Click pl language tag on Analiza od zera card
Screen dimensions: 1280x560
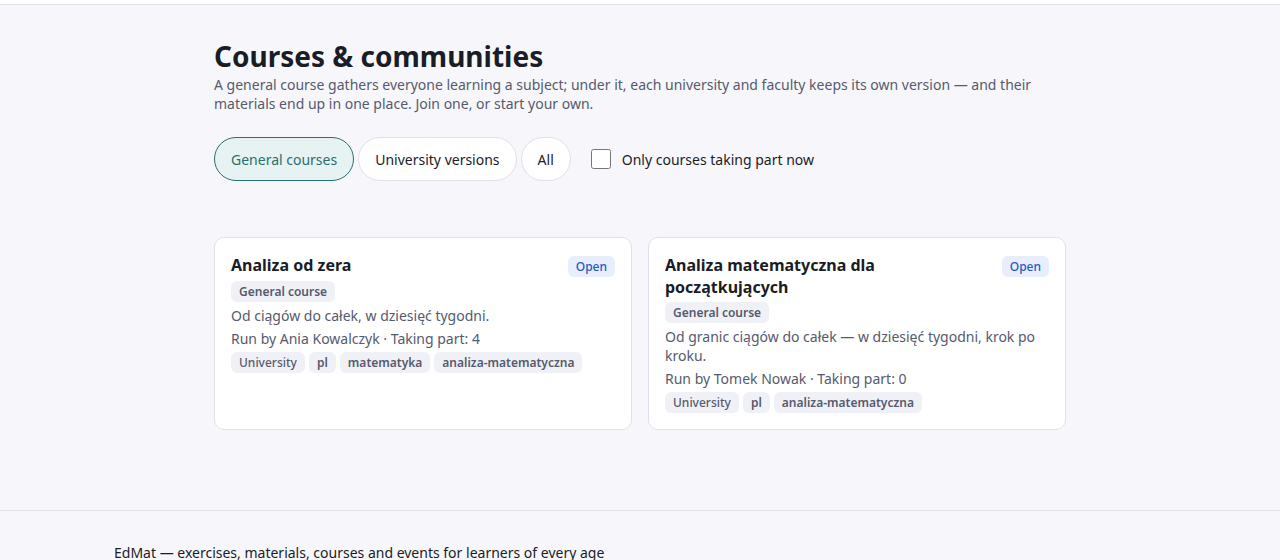point(323,363)
